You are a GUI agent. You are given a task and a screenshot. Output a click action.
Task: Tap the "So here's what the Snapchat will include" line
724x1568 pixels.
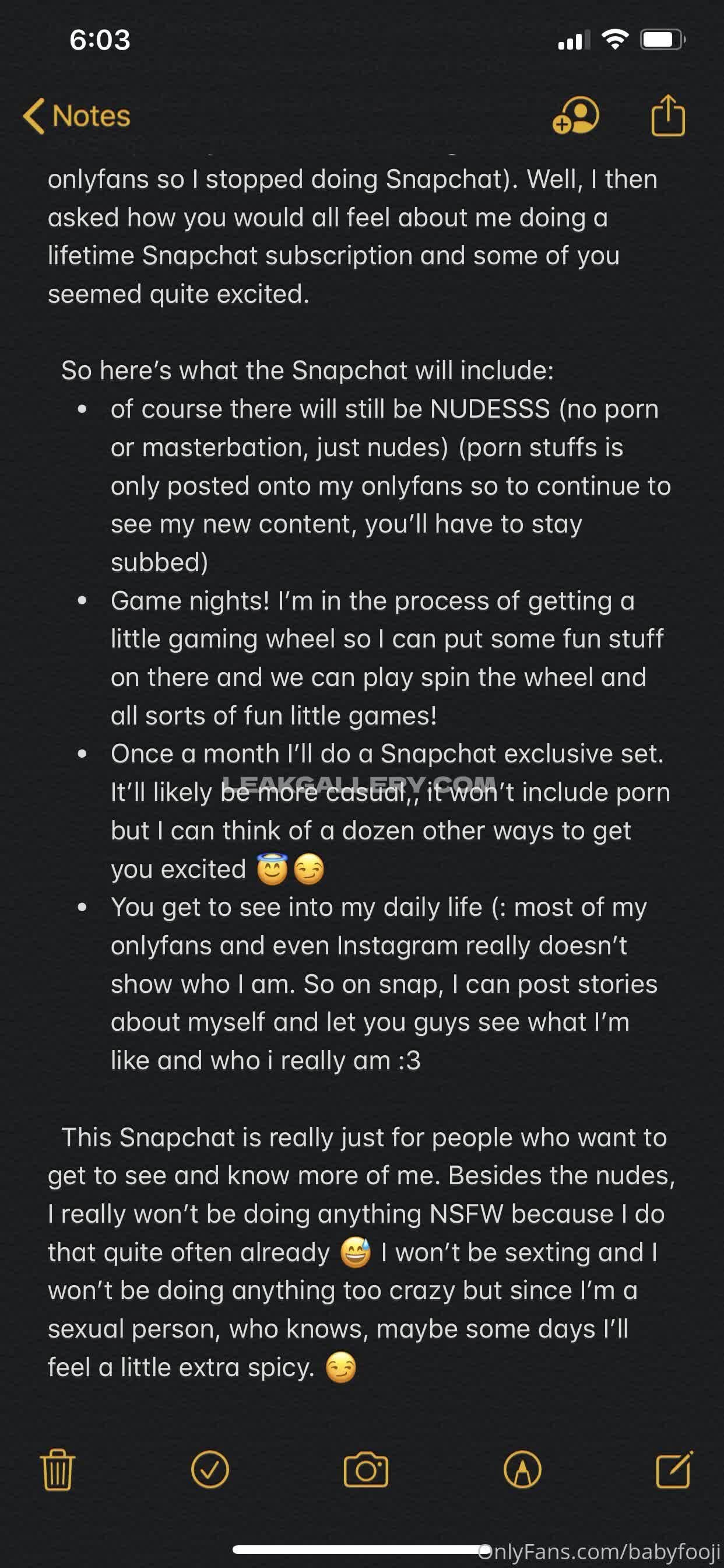[307, 370]
